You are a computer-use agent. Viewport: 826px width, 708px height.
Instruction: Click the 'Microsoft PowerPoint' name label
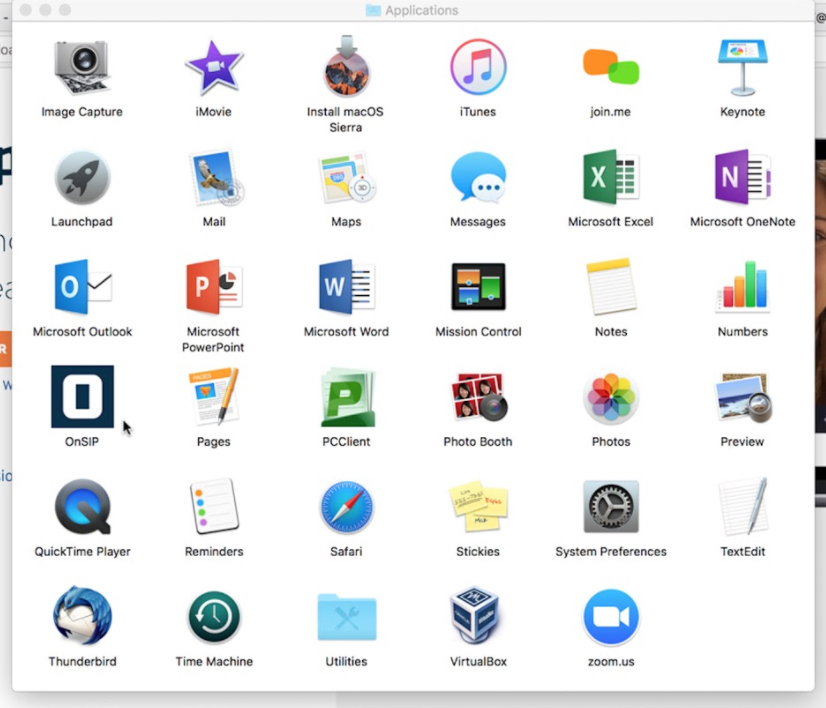pyautogui.click(x=213, y=340)
